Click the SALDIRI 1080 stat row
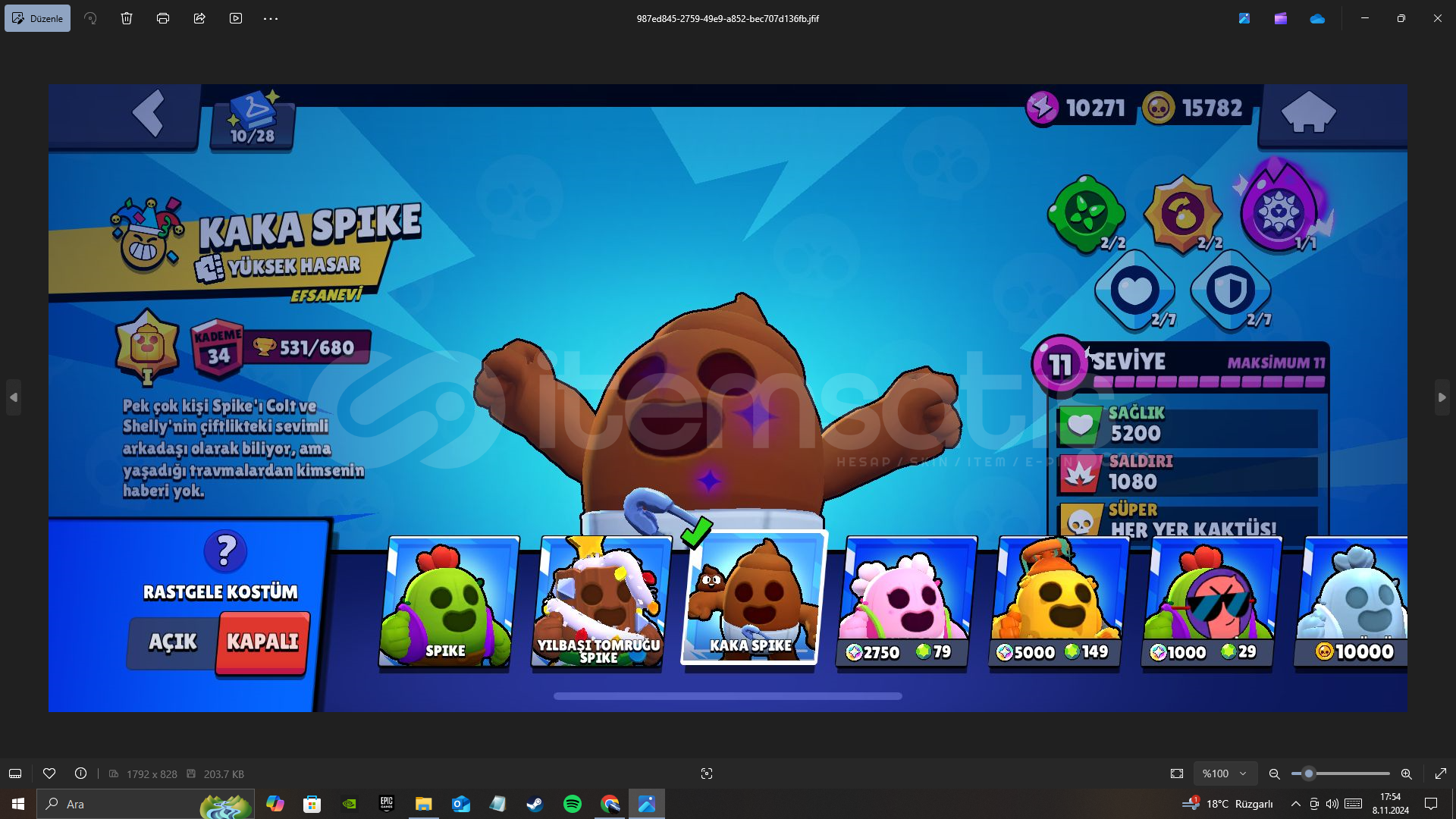 click(x=1188, y=474)
